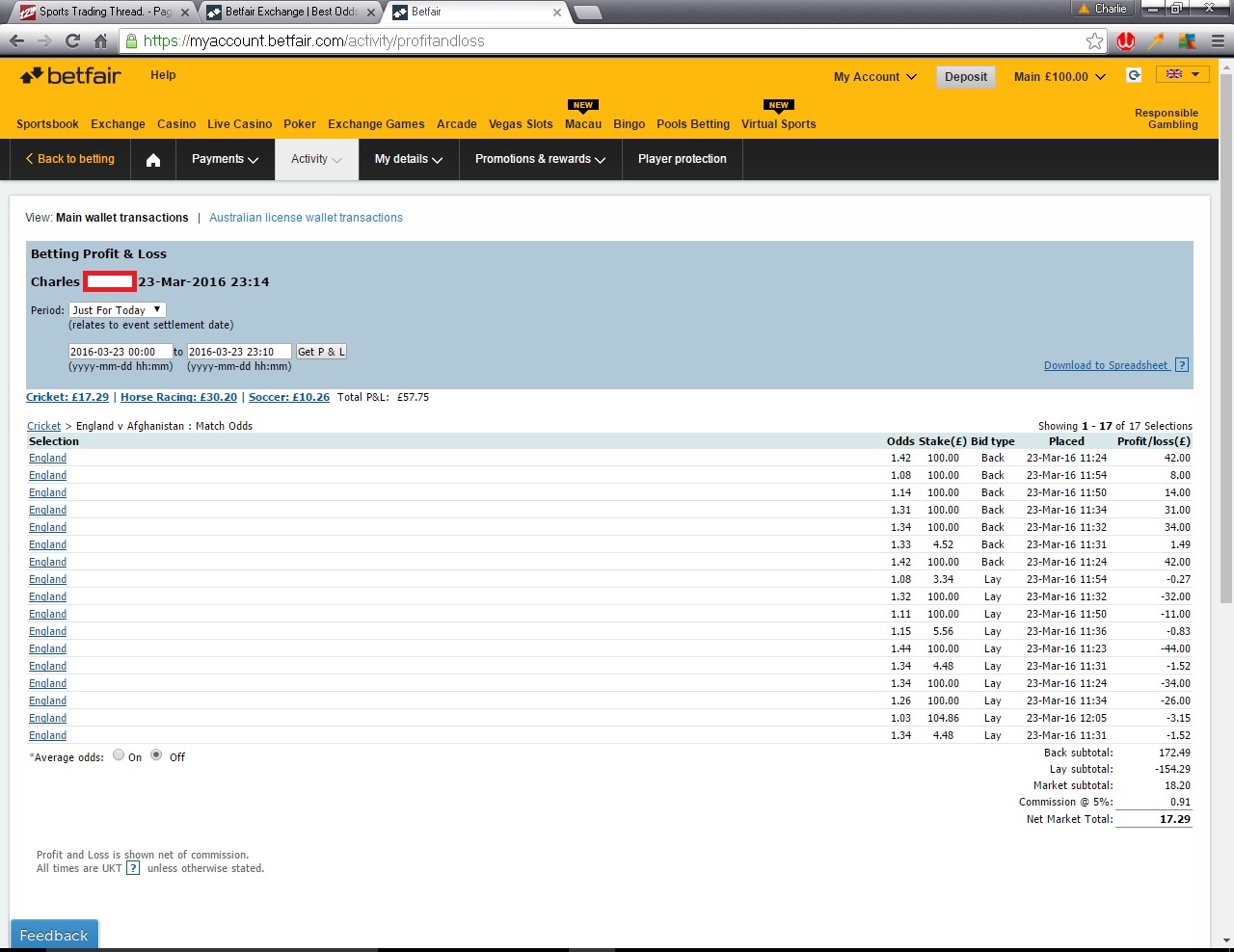
Task: Open the help question mark next to Download to Spreadsheet
Action: [1182, 364]
